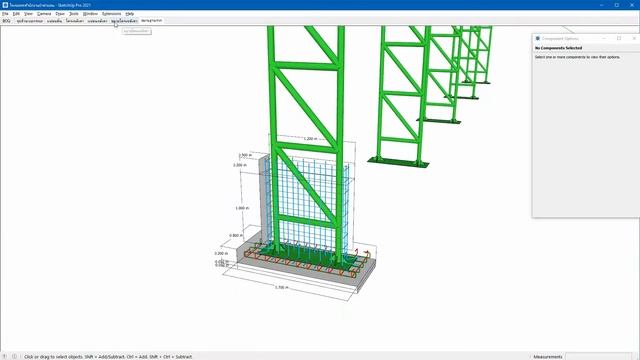
Task: Open the Help menu
Action: 130,13
